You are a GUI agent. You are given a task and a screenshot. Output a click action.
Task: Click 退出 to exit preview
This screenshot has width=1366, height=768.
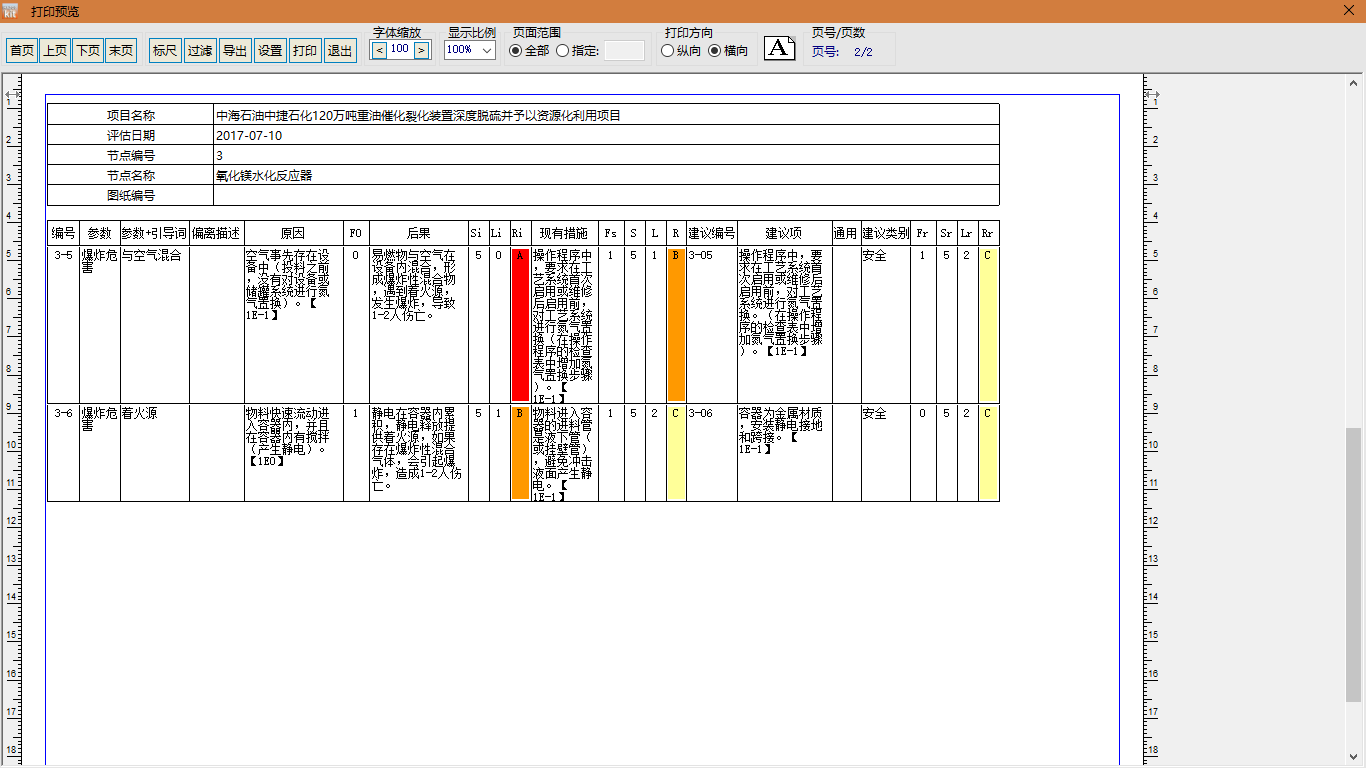(x=340, y=50)
